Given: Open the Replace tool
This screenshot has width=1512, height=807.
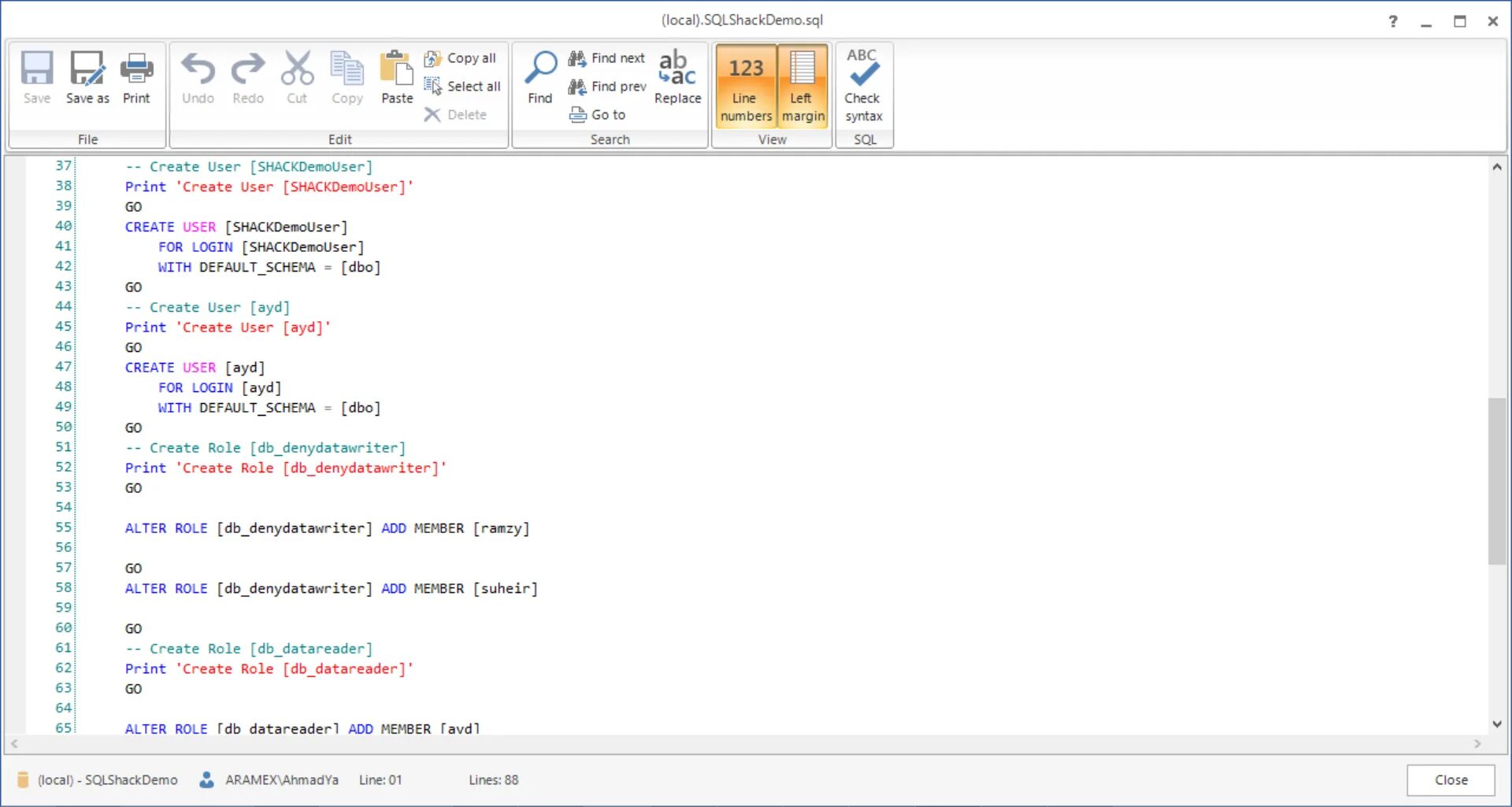Looking at the screenshot, I should pos(677,77).
